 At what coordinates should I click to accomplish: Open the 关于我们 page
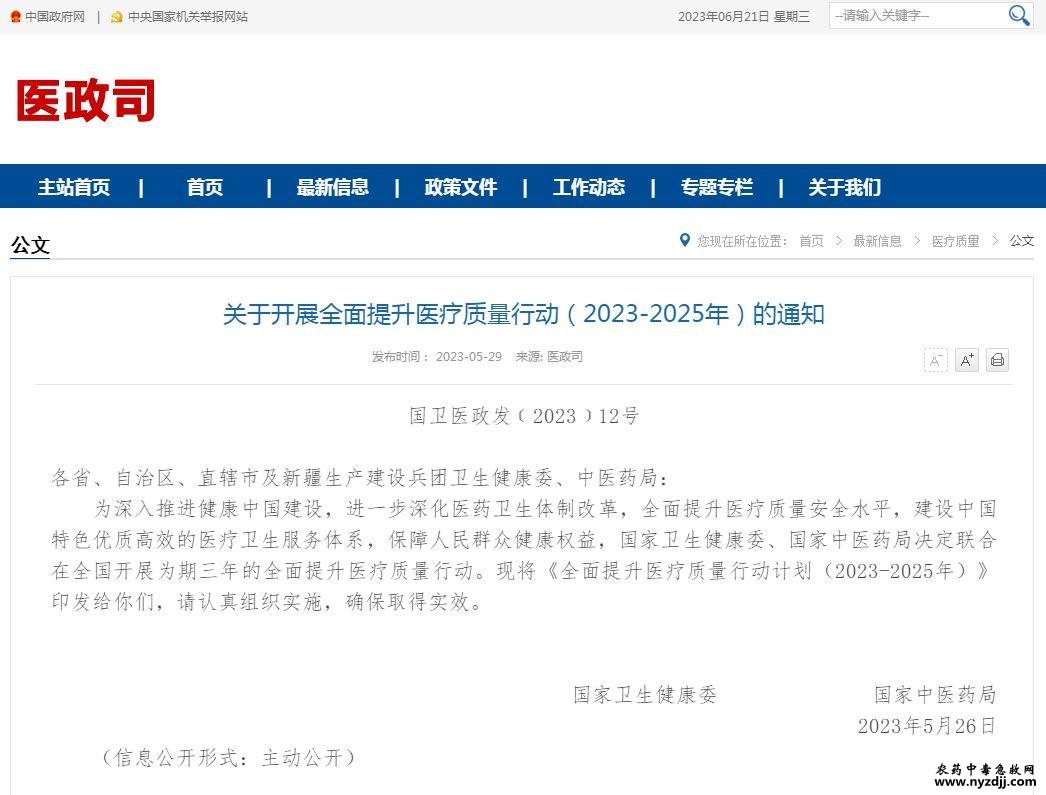[x=844, y=187]
